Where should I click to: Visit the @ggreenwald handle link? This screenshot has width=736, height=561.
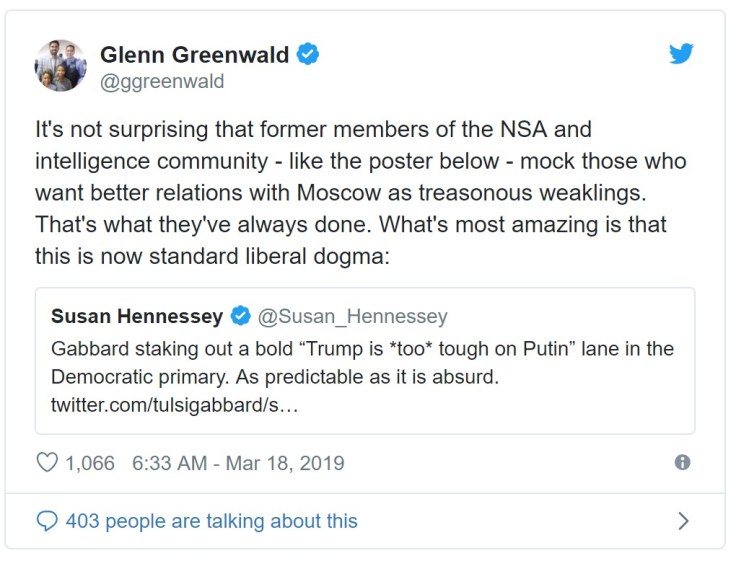tap(161, 81)
